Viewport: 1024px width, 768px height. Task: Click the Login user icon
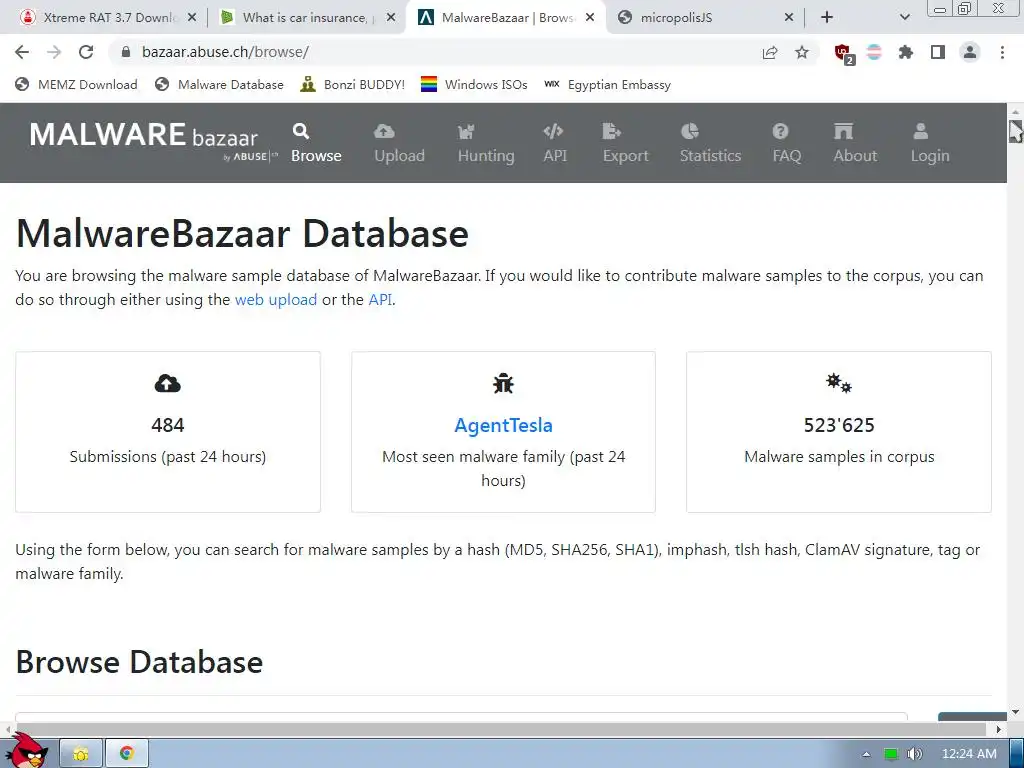click(x=921, y=131)
